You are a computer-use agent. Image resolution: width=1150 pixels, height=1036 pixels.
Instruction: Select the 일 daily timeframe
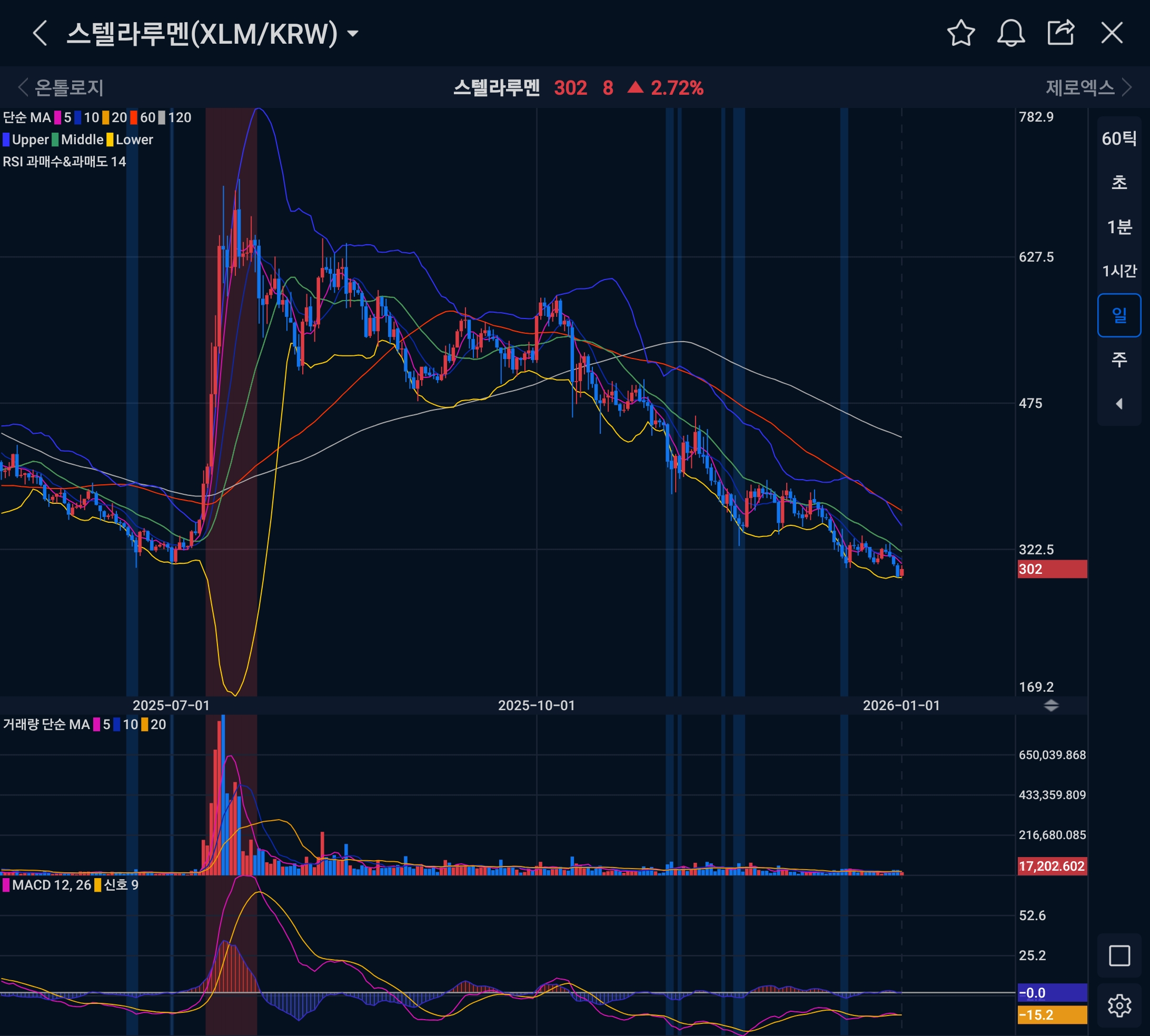(x=1119, y=315)
